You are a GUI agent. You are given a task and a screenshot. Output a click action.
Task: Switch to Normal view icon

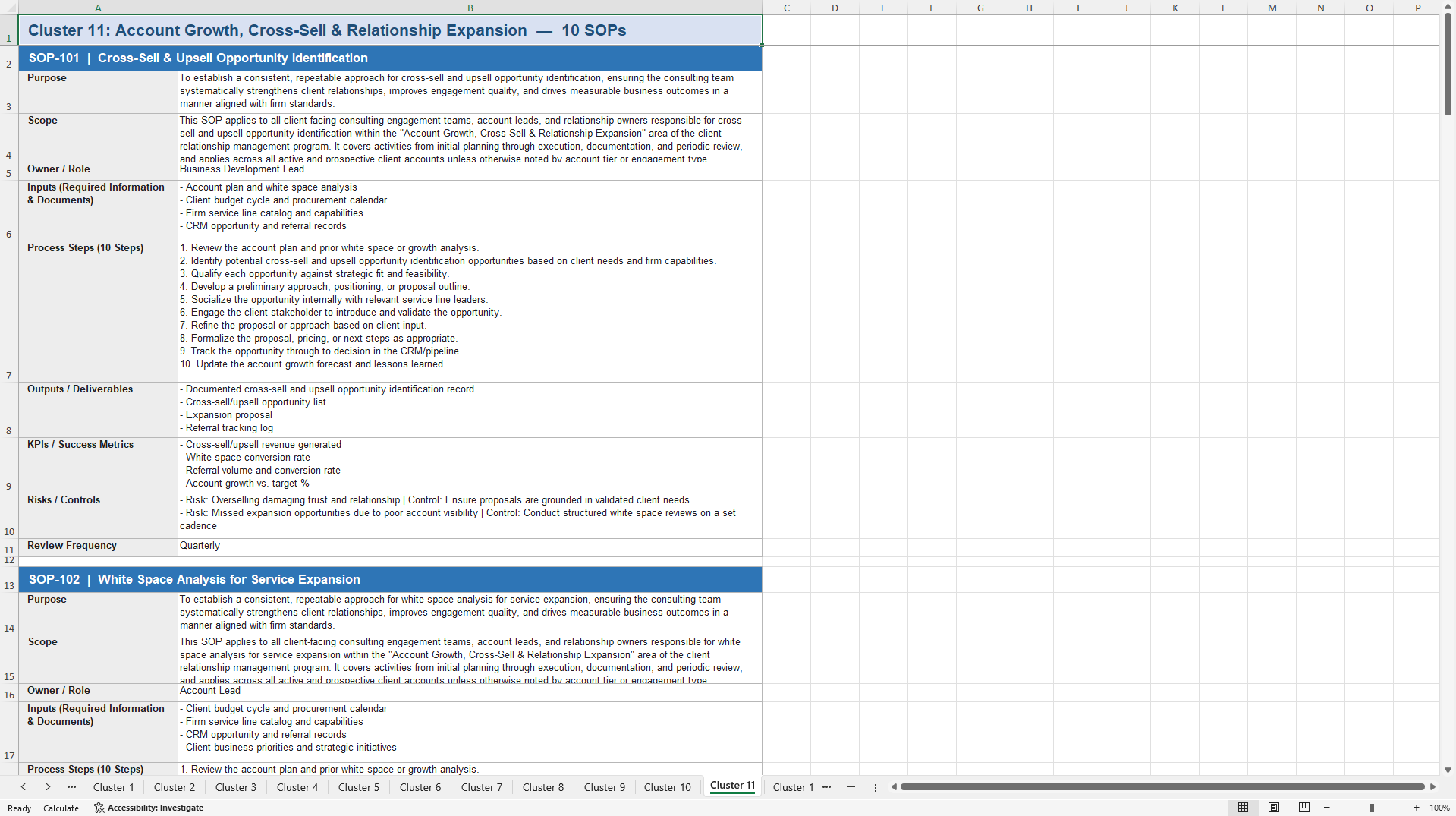[1243, 808]
